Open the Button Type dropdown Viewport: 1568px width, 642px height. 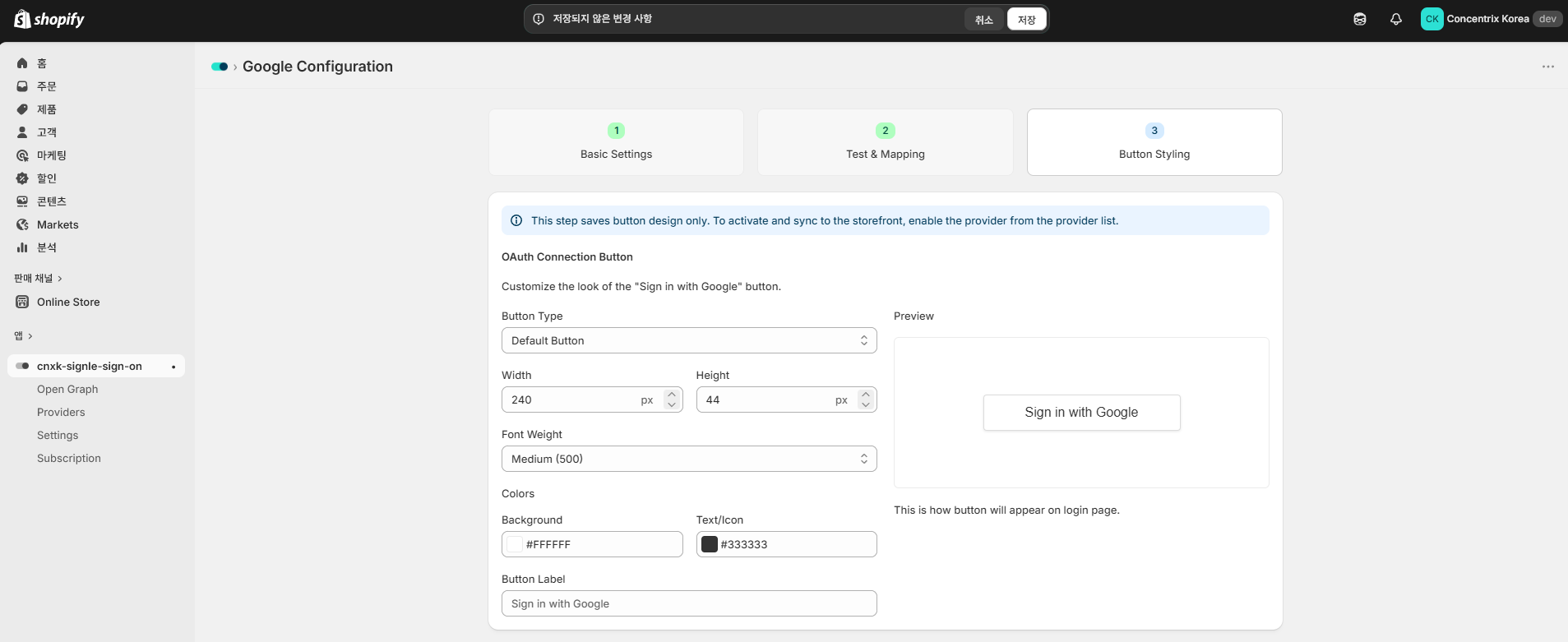pyautogui.click(x=689, y=340)
